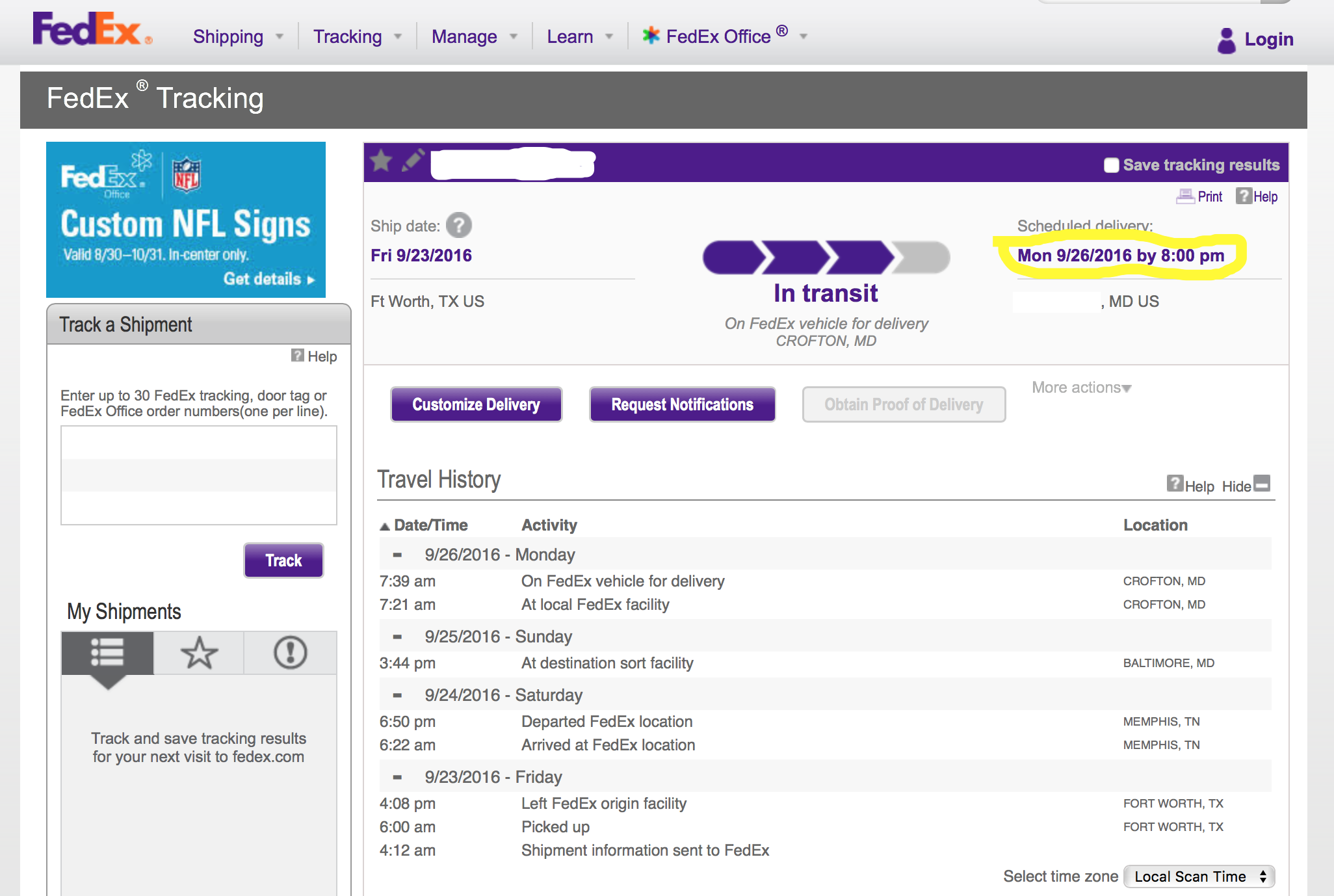Image resolution: width=1334 pixels, height=896 pixels.
Task: Toggle Save tracking results checkbox
Action: (x=1111, y=165)
